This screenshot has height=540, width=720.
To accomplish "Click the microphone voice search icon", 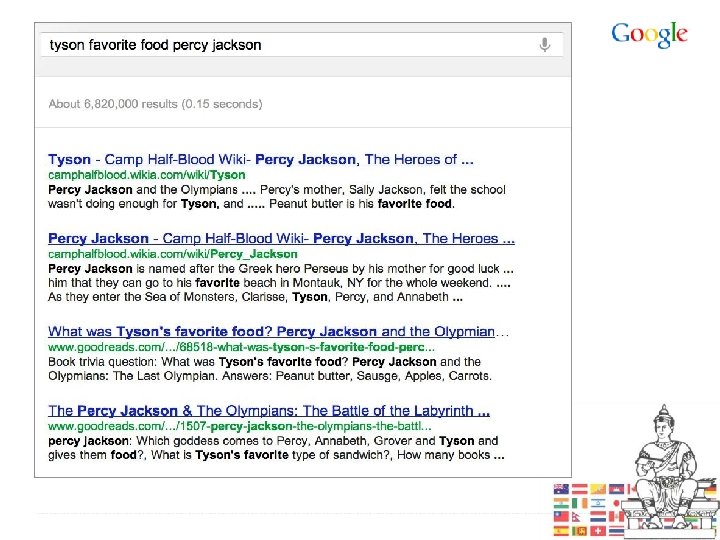I will [545, 45].
